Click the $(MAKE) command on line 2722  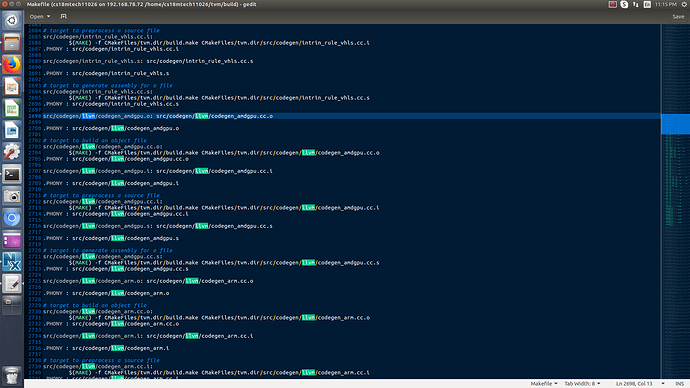(224, 263)
